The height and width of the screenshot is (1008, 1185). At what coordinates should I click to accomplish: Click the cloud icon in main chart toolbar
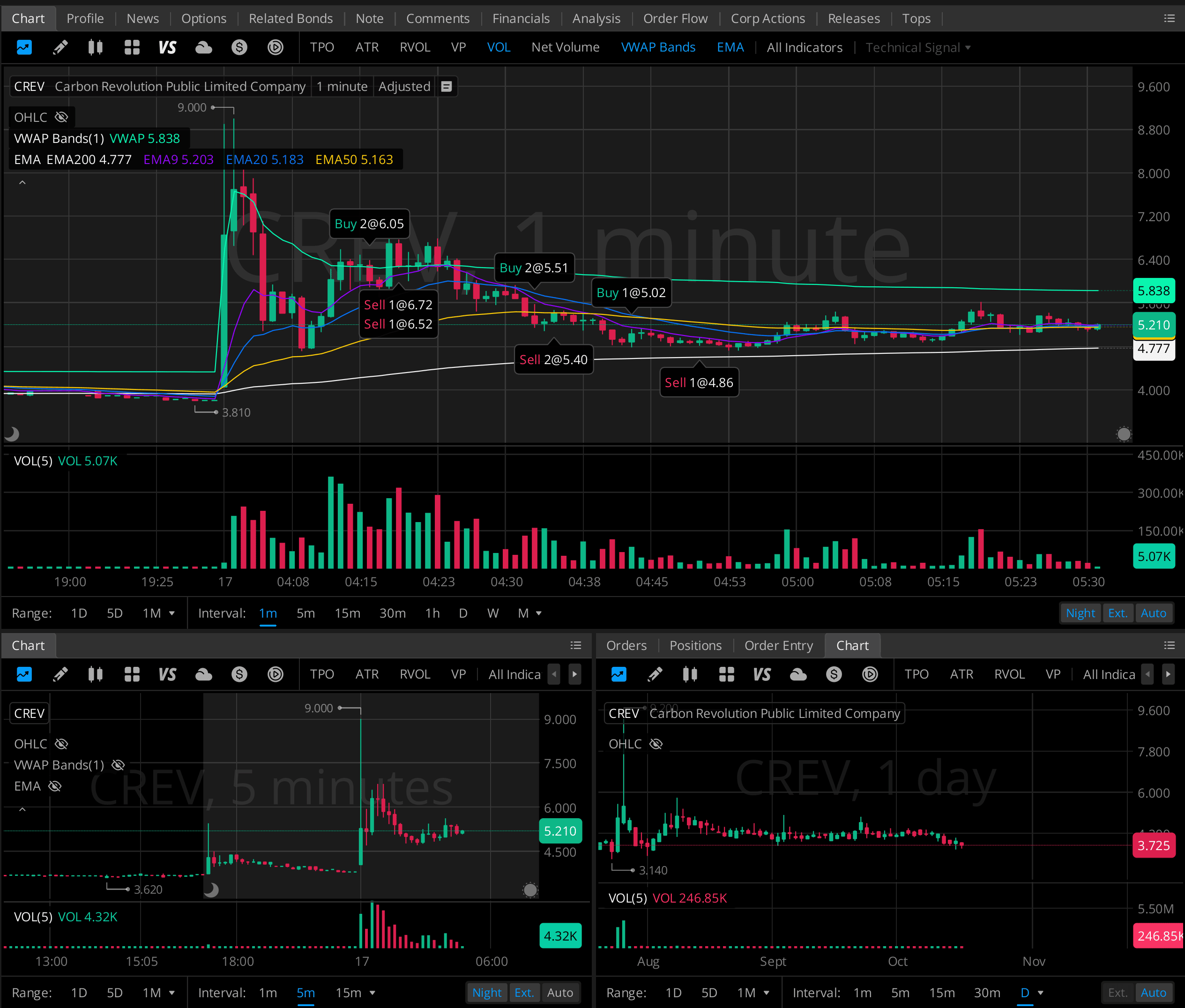(x=203, y=47)
